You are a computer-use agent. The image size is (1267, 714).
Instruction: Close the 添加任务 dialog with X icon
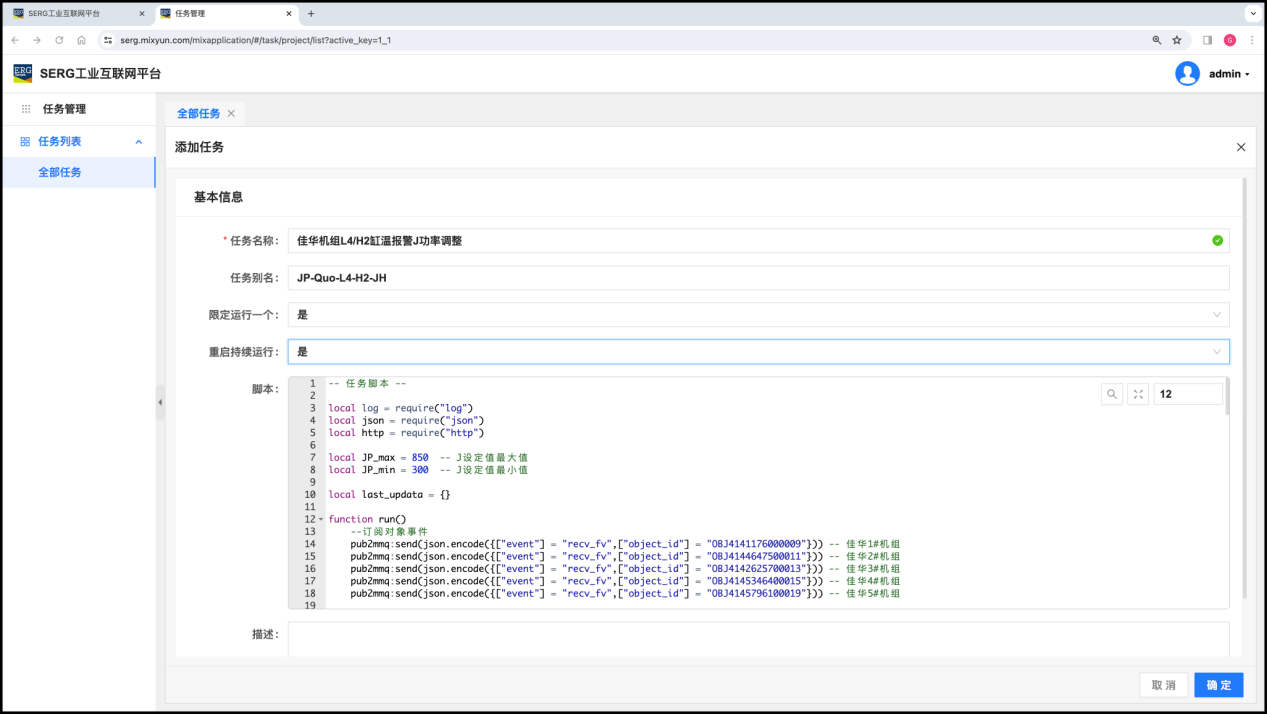pos(1241,147)
